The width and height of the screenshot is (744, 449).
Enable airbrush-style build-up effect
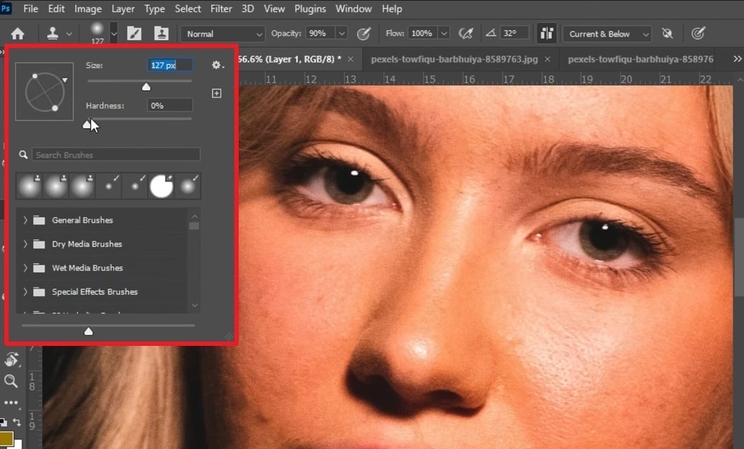(x=465, y=33)
